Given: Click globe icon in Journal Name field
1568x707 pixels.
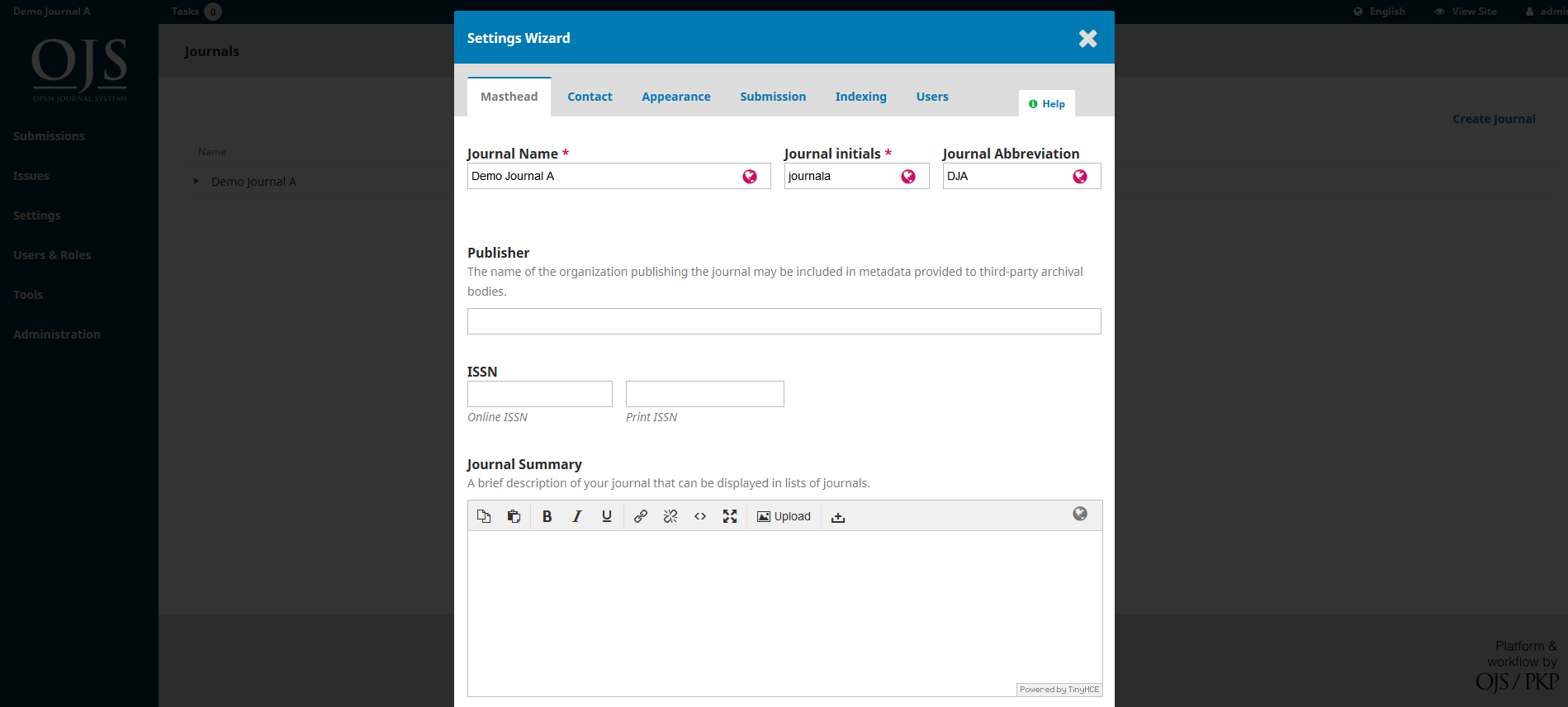Looking at the screenshot, I should [x=750, y=176].
